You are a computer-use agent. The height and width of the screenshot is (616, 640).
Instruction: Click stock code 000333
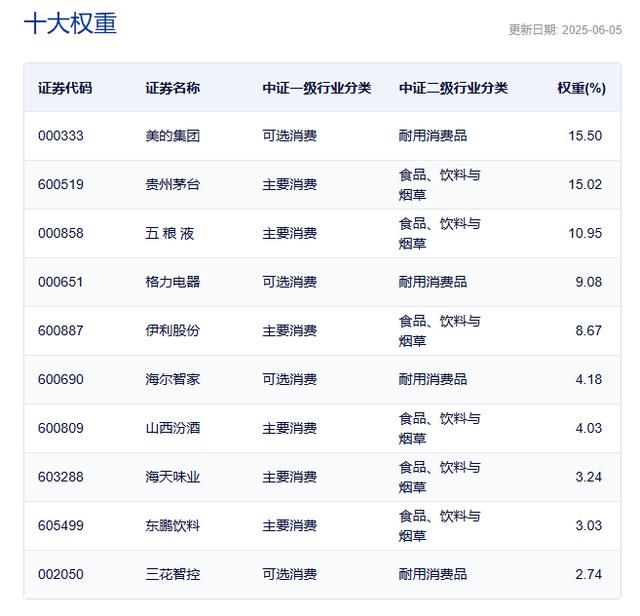pos(61,136)
